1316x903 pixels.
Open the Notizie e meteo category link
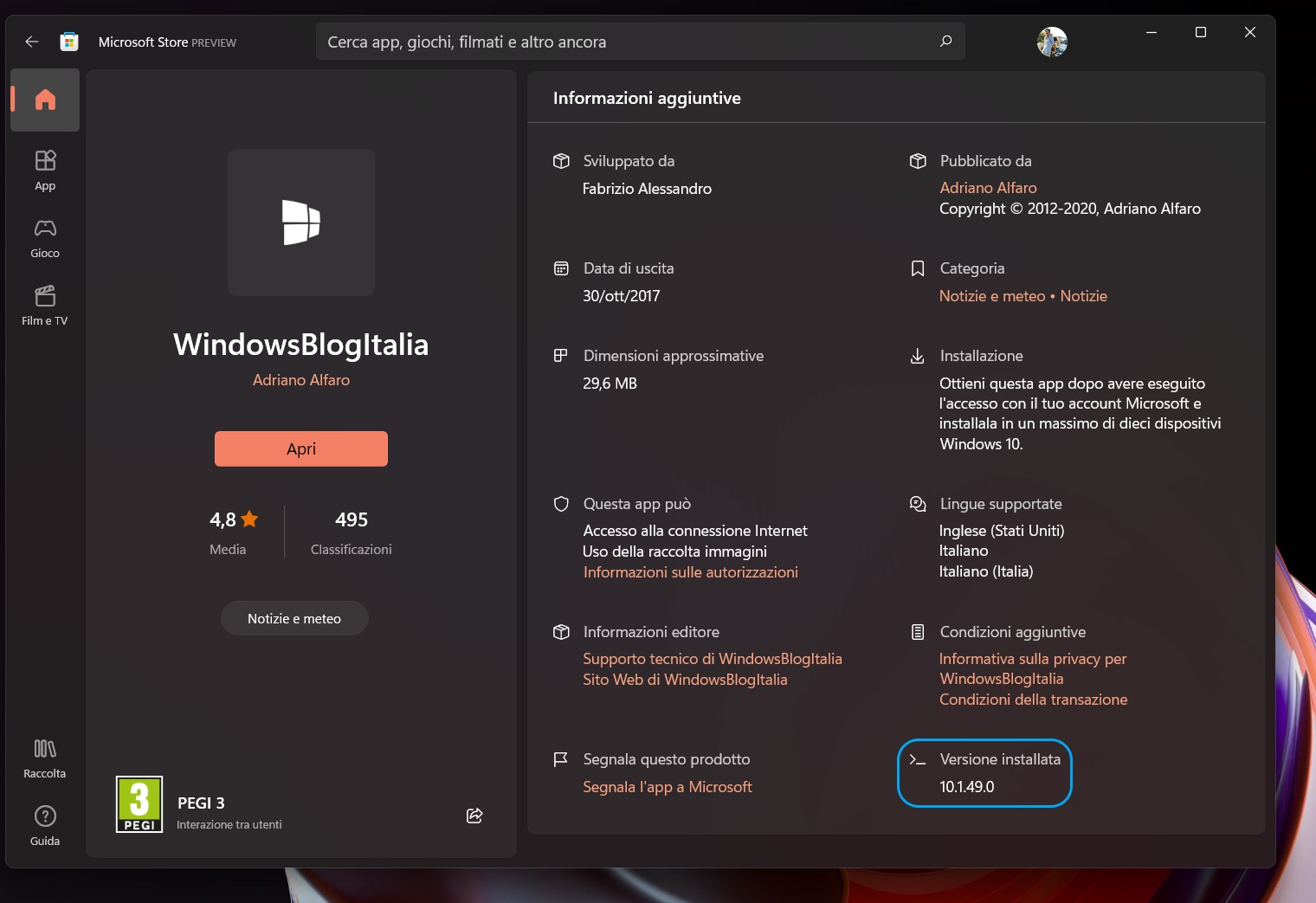(x=992, y=296)
